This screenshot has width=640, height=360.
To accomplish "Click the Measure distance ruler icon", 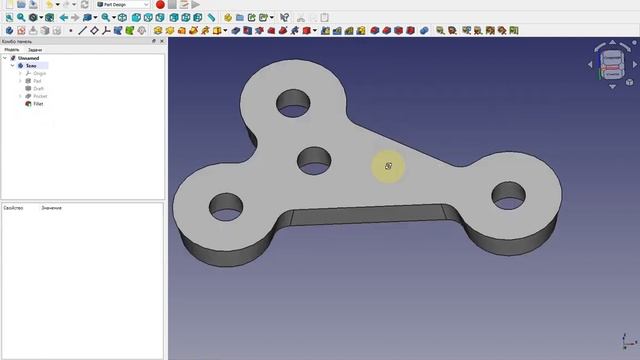I will 211,18.
